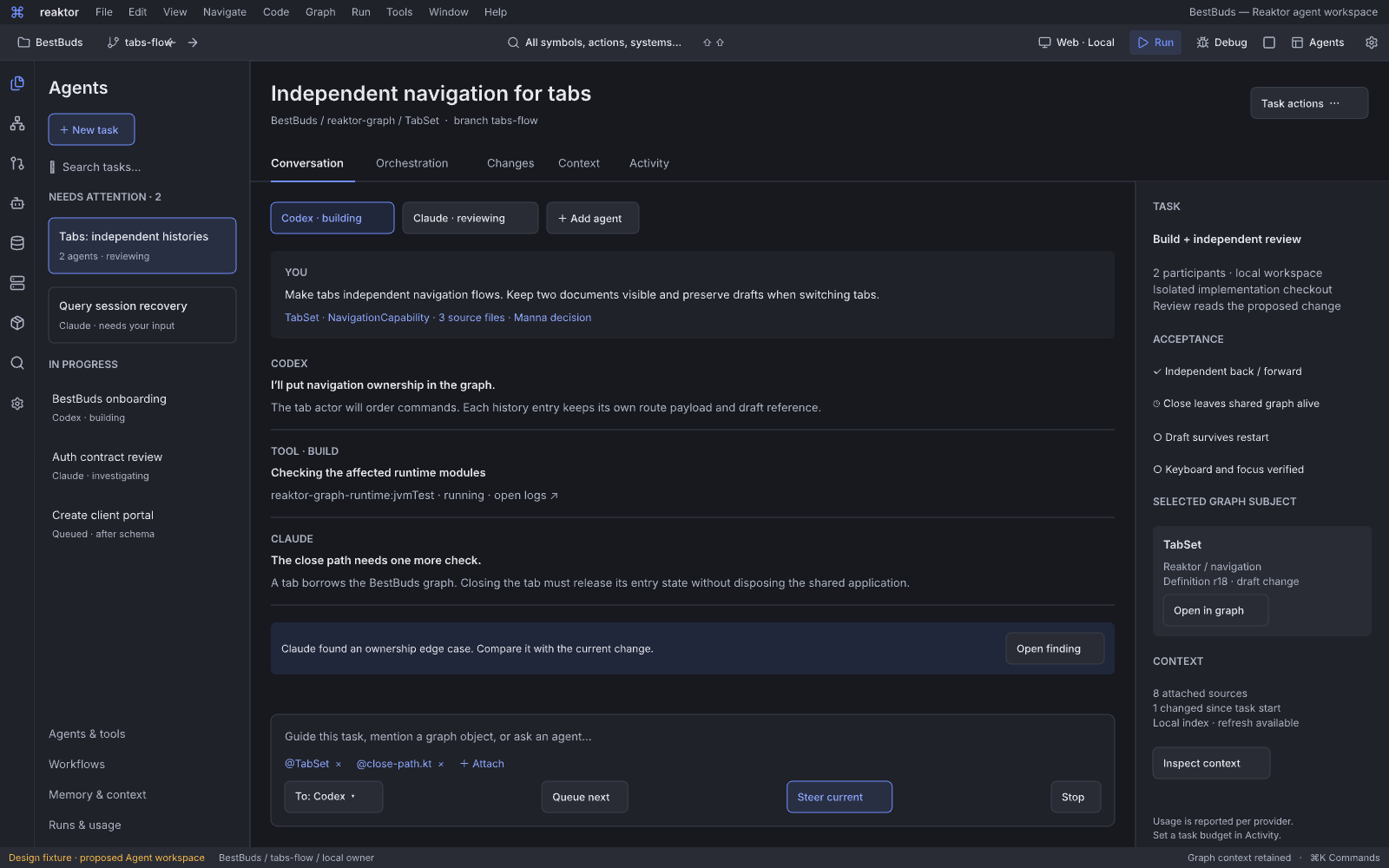Click the square stop icon beside Debug

(x=1269, y=43)
